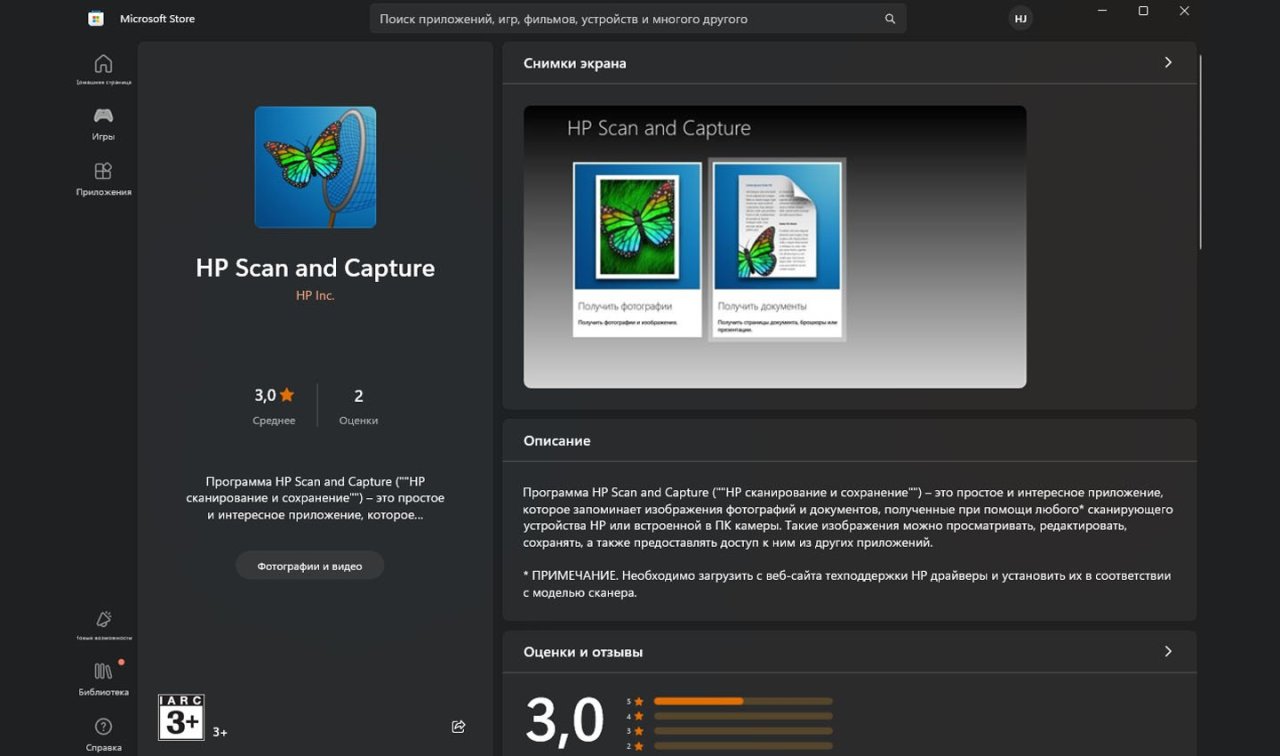Open the Home page sidebar icon
Image resolution: width=1280 pixels, height=756 pixels.
click(x=103, y=66)
